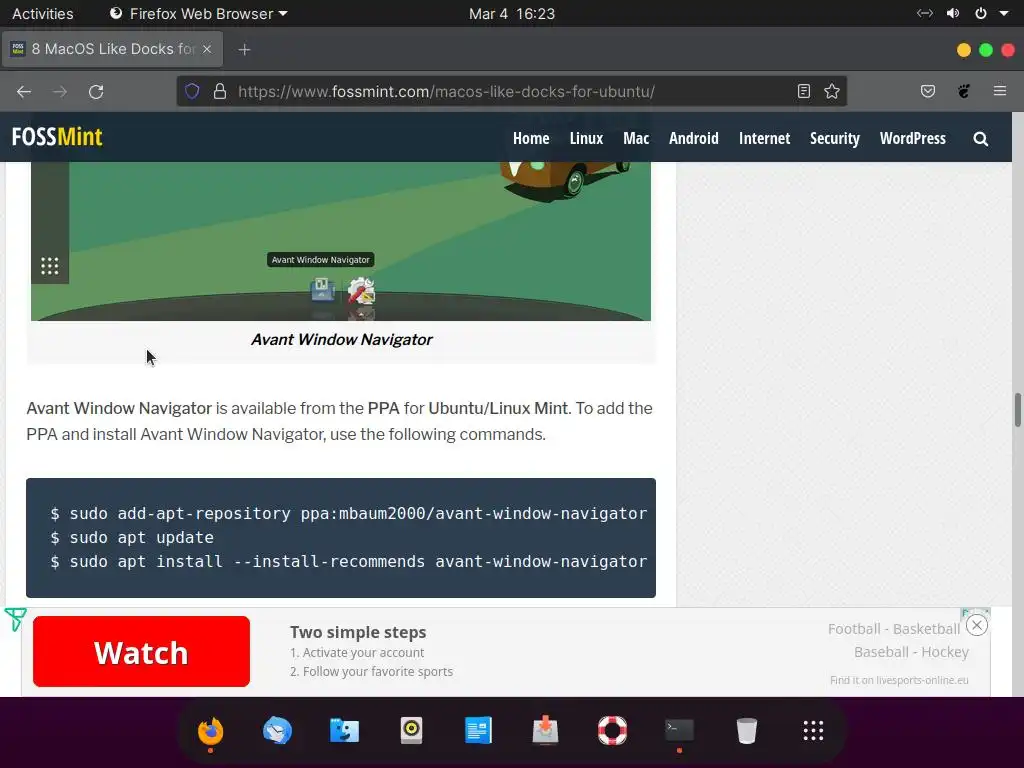
Task: Click 'Find it on livesports-online.eu' text
Action: pyautogui.click(x=899, y=680)
